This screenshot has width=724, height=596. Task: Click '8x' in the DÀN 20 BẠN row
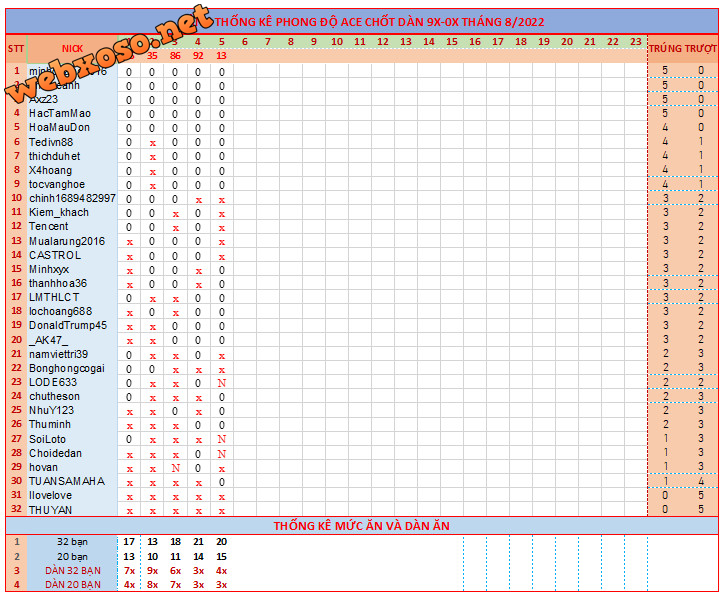click(152, 584)
